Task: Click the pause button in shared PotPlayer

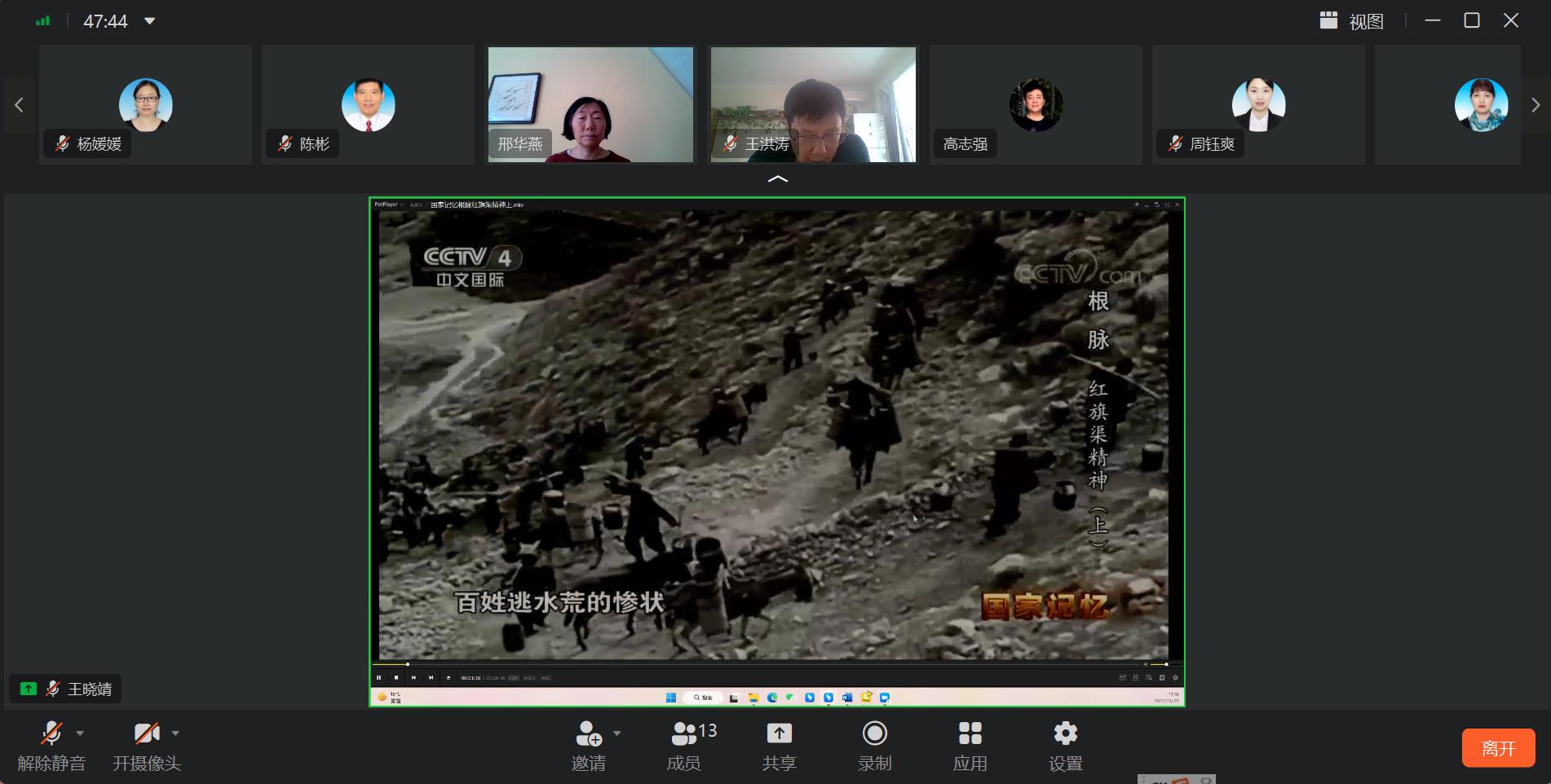Action: click(x=378, y=677)
